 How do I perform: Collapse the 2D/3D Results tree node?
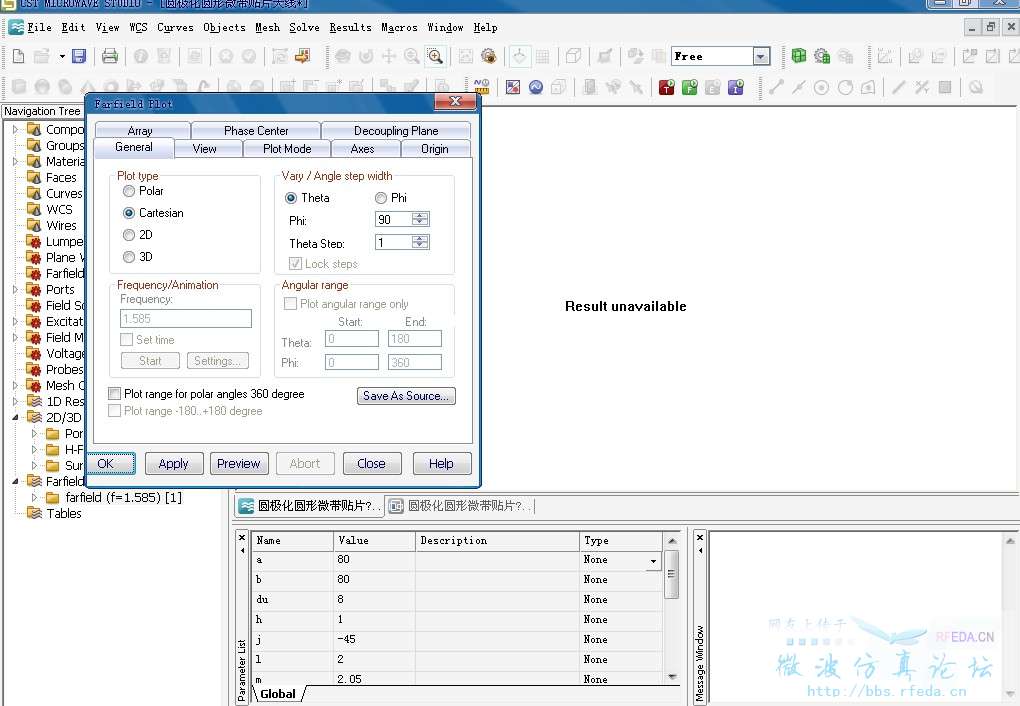pyautogui.click(x=16, y=418)
